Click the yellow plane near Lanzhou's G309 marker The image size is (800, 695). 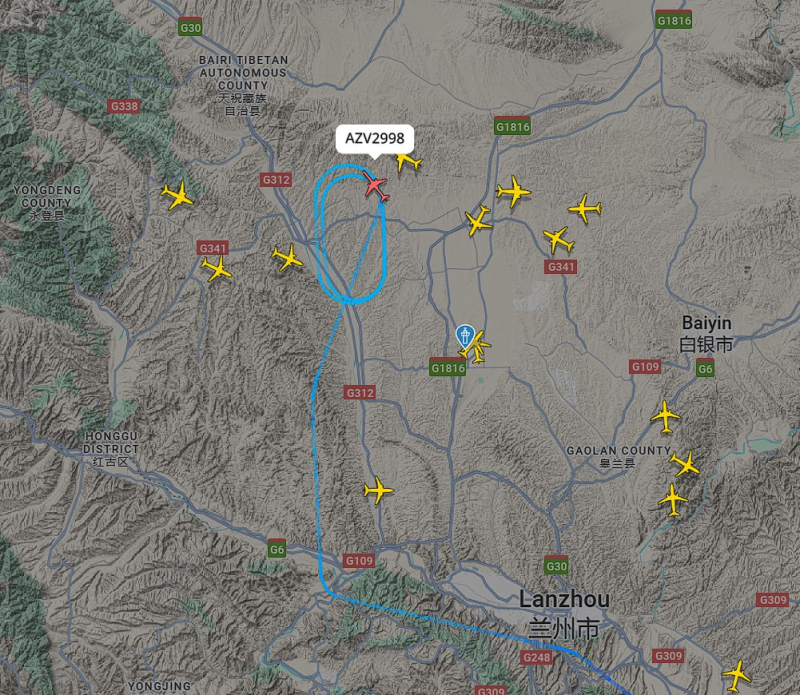(x=736, y=675)
